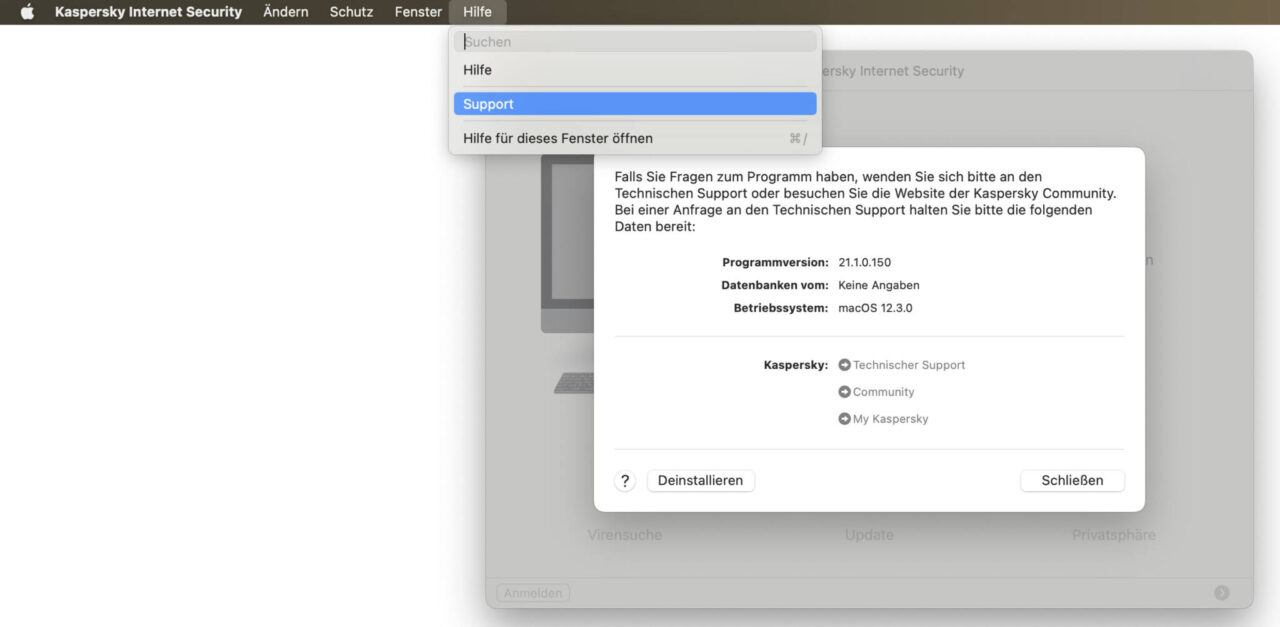Click the Deinstallieren button
The image size is (1280, 627).
pos(700,480)
